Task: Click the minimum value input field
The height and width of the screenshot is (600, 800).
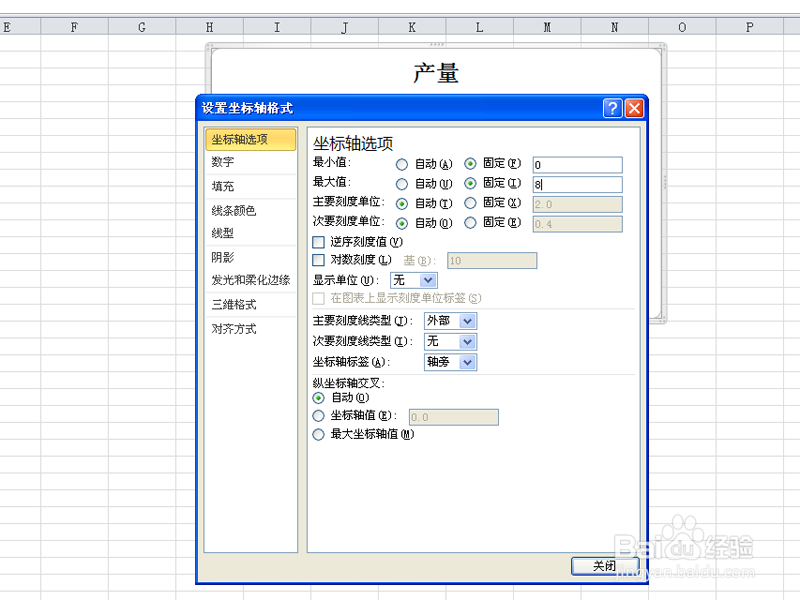Action: (x=578, y=165)
